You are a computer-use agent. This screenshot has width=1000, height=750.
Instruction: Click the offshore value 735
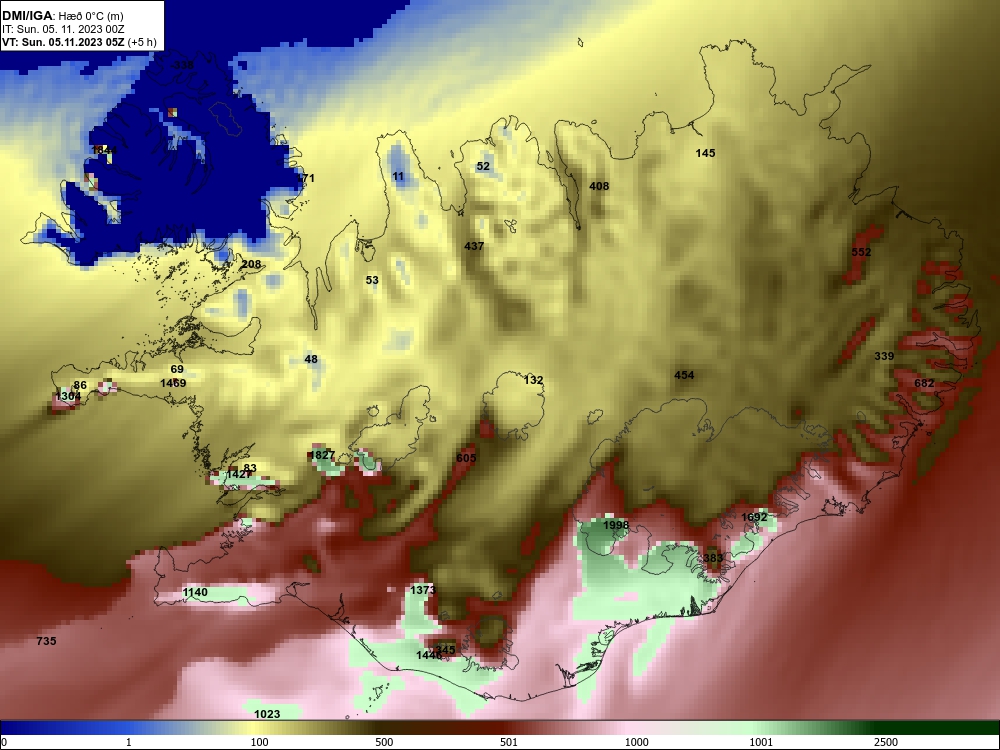46,642
